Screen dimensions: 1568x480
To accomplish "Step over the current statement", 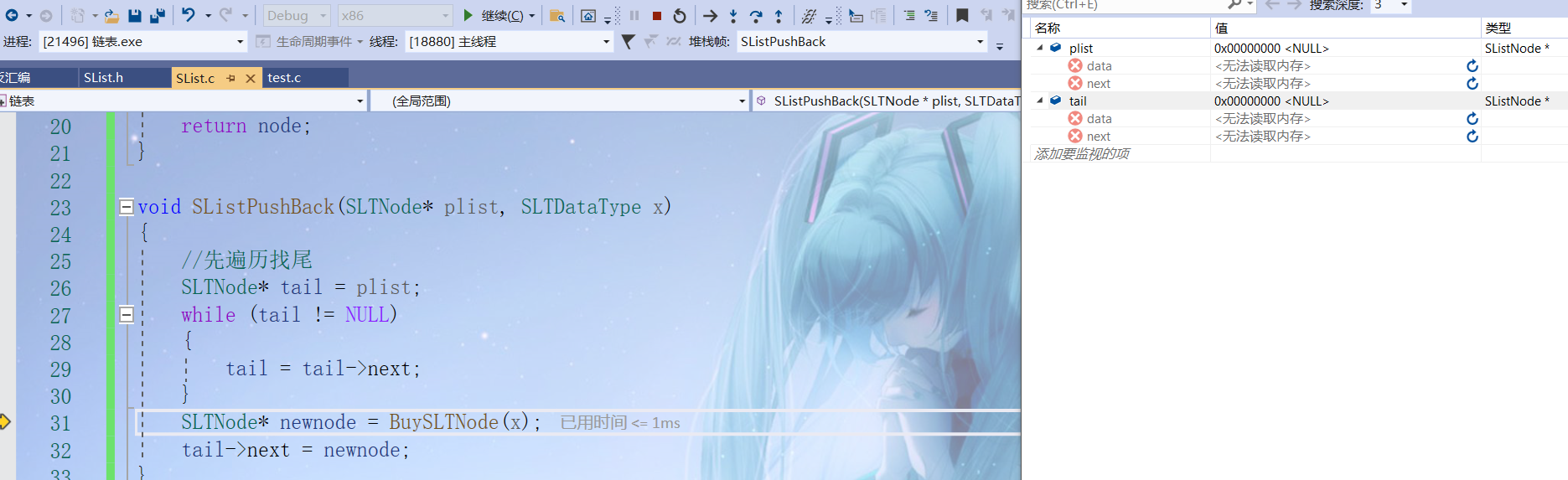I will click(x=756, y=15).
